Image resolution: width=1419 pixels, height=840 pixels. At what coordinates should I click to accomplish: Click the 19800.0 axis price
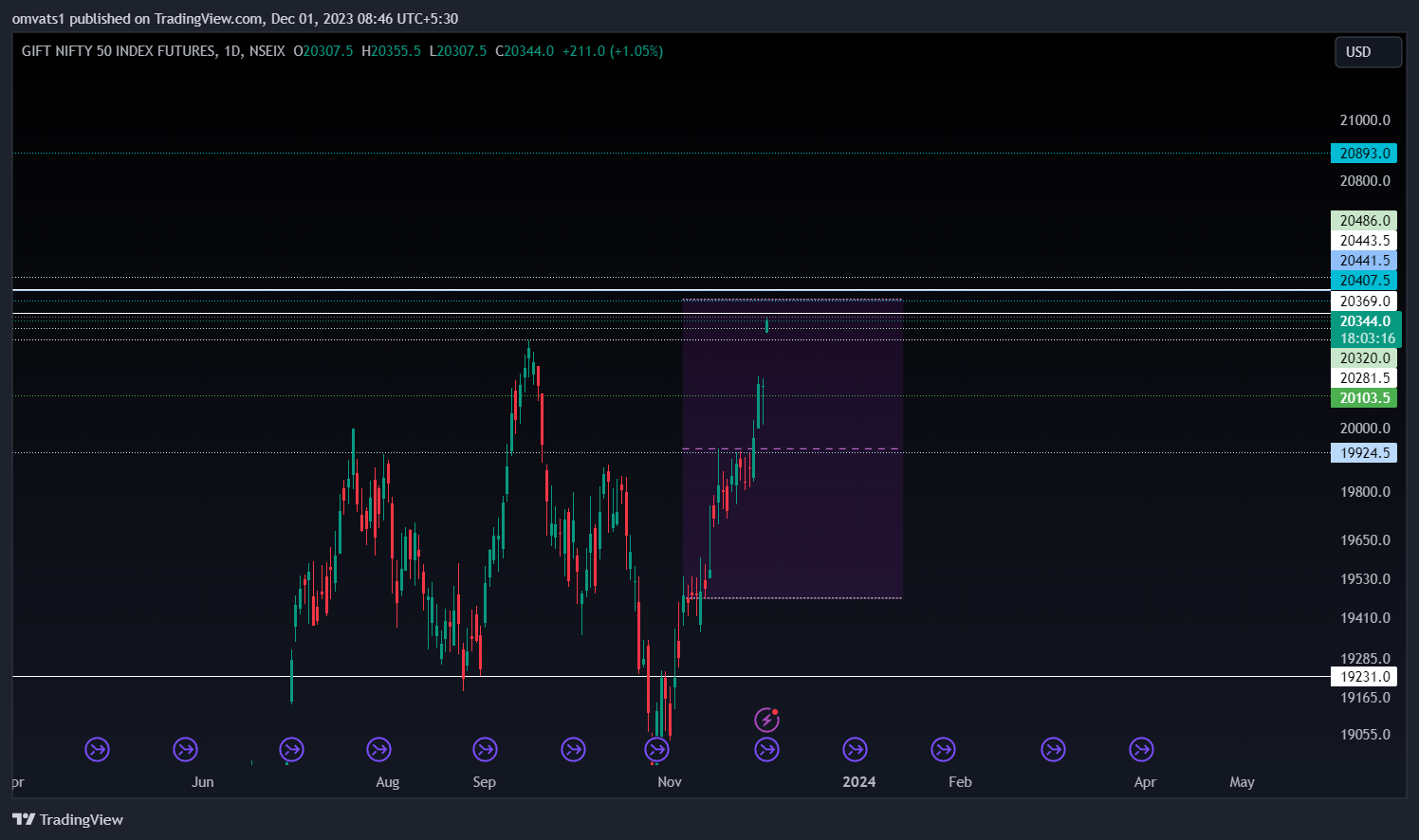(1365, 491)
